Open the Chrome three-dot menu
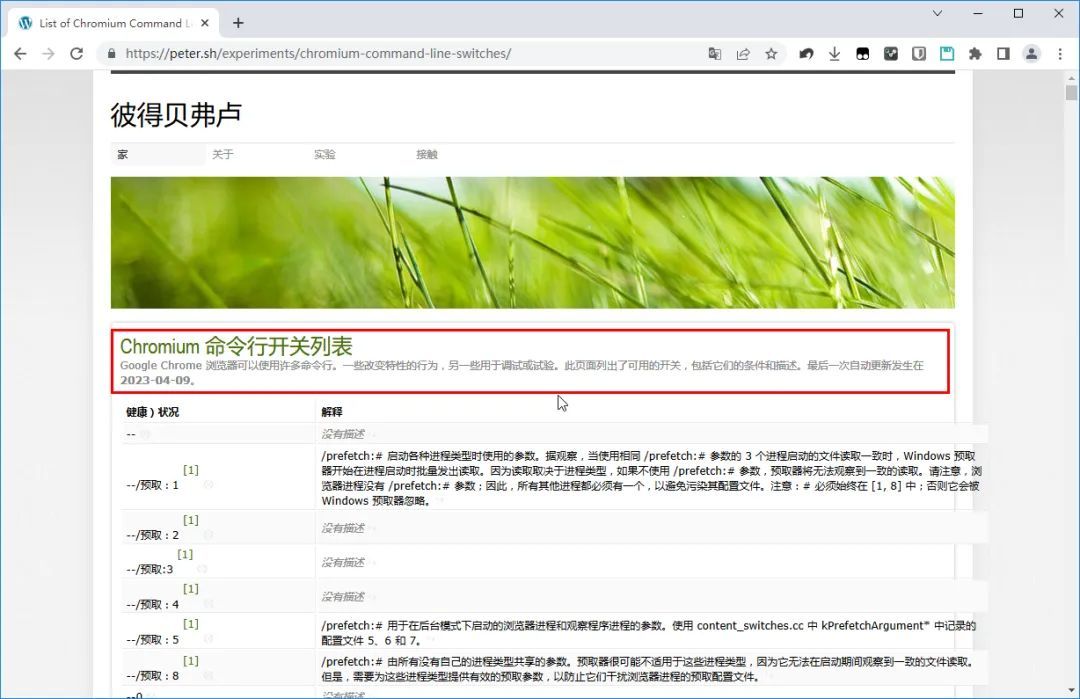 tap(1060, 54)
